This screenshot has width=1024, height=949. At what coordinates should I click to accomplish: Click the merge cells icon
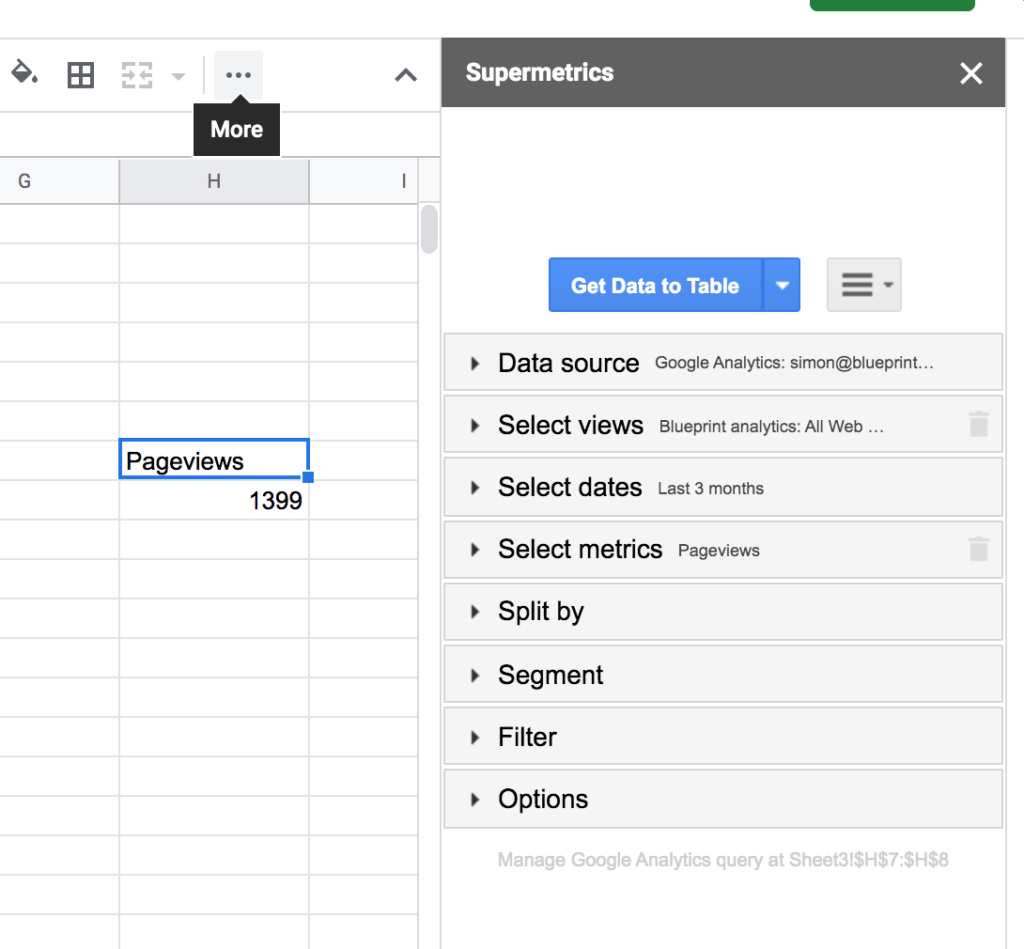[x=137, y=75]
